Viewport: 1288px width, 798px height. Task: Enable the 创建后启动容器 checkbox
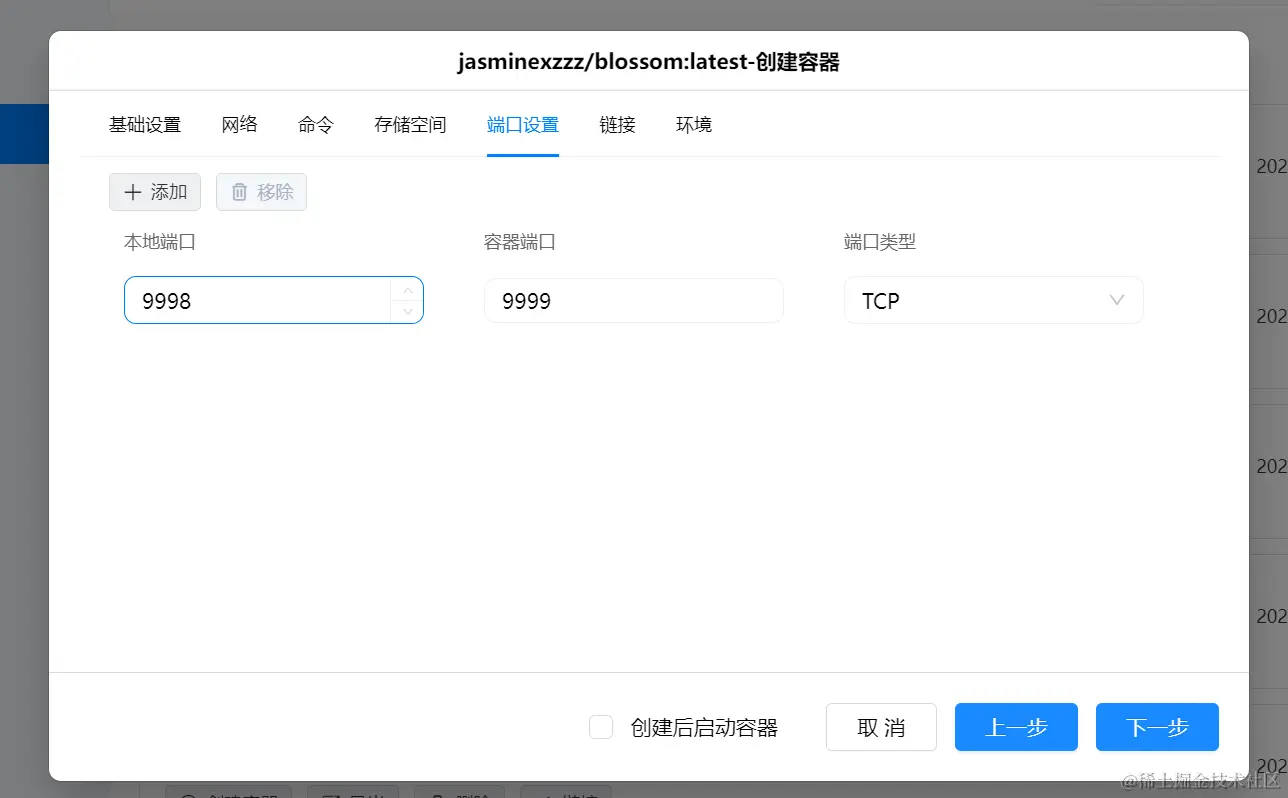coord(600,727)
